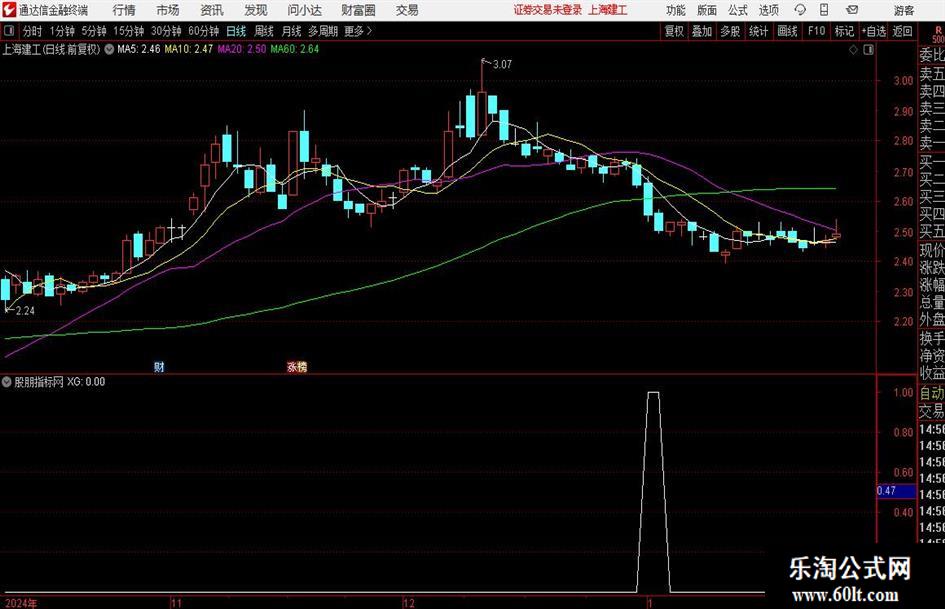
Task: Click the 通达信 red logo icon
Action: pos(8,10)
